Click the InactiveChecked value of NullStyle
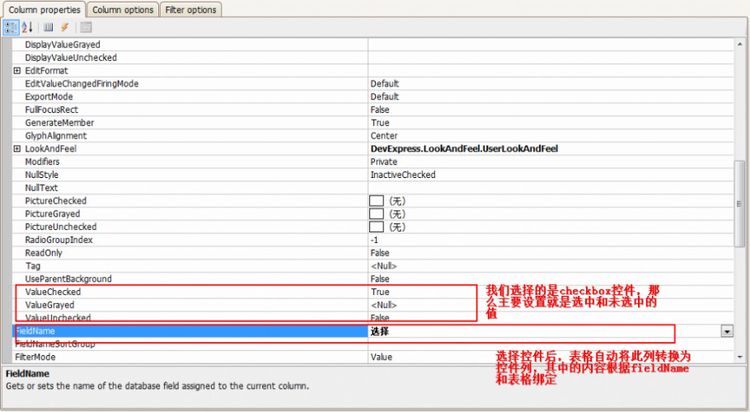The width and height of the screenshot is (750, 412). point(403,175)
